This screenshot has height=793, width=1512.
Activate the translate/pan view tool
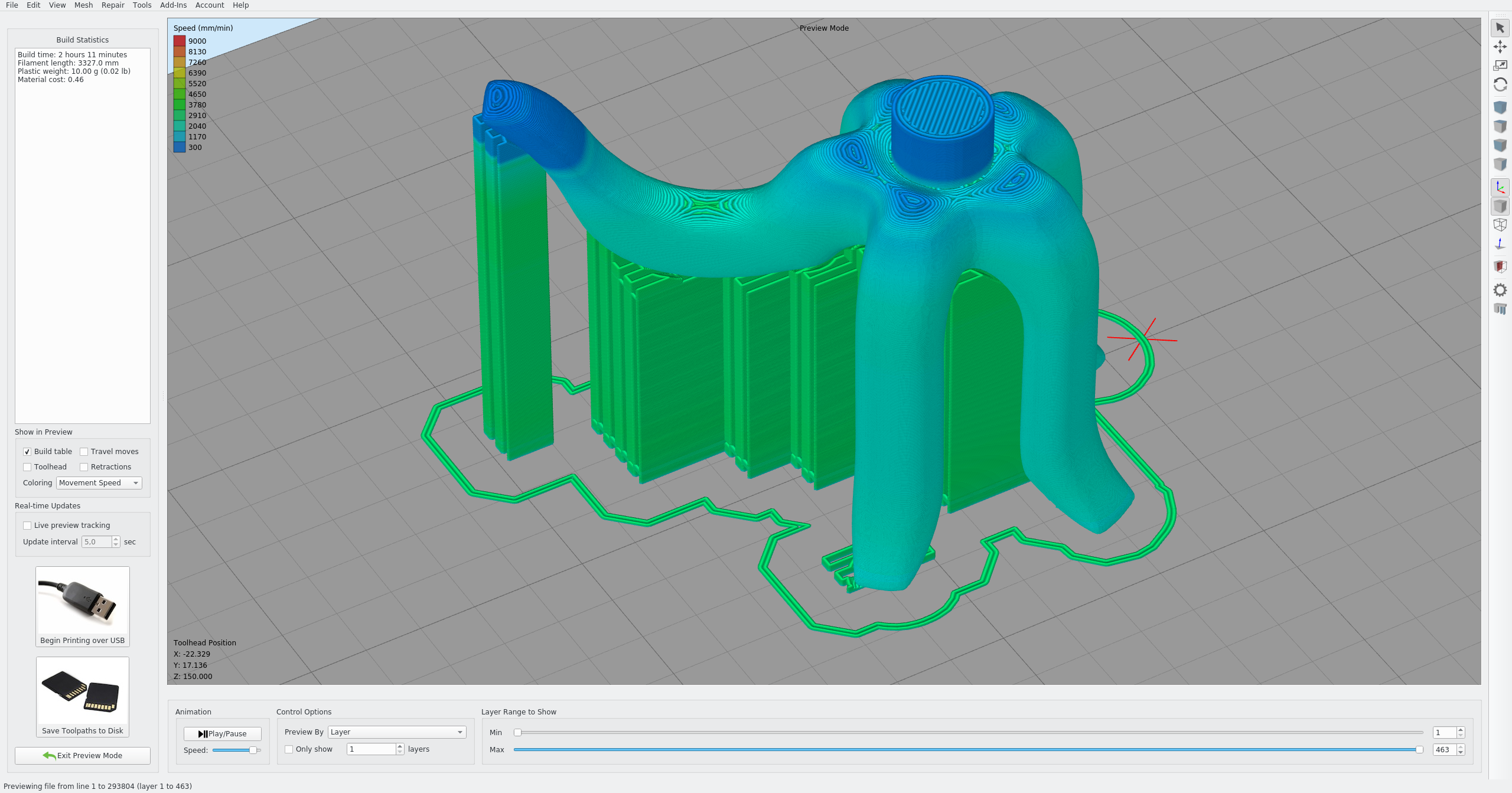tap(1500, 47)
